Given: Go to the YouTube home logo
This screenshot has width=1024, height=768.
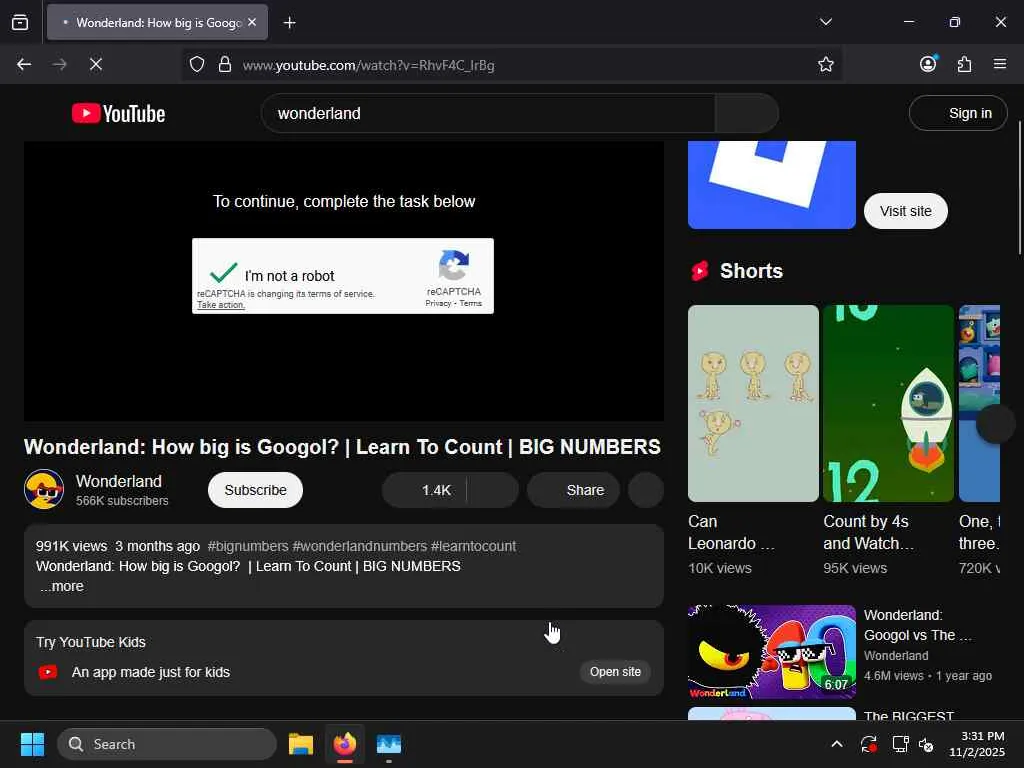Looking at the screenshot, I should point(118,114).
